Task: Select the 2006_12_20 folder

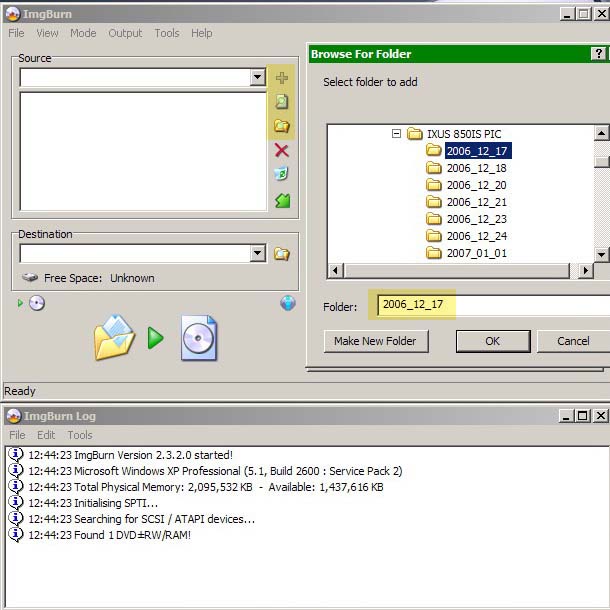Action: click(477, 185)
